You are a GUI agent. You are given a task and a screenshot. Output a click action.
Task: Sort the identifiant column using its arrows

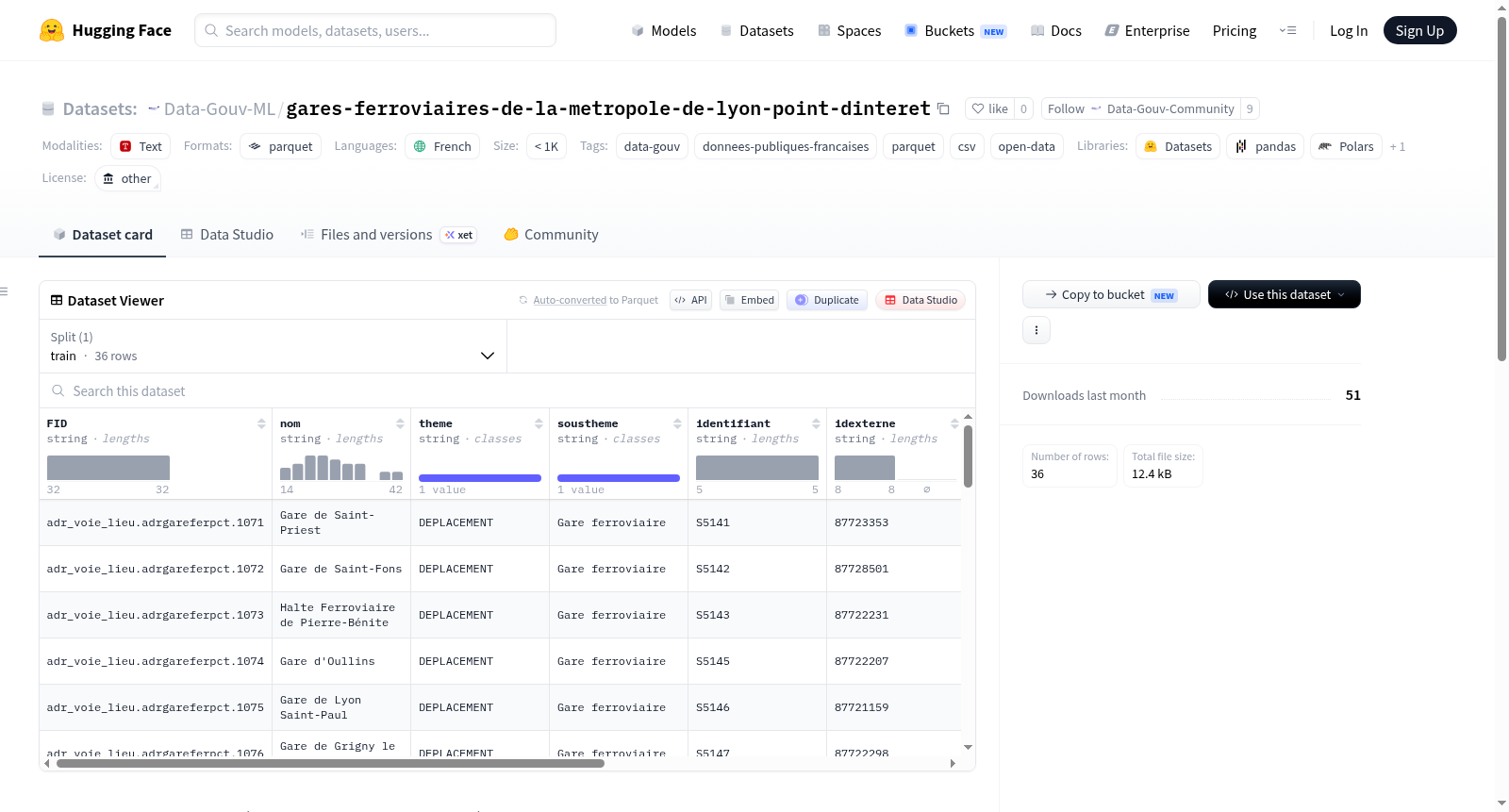pos(816,423)
